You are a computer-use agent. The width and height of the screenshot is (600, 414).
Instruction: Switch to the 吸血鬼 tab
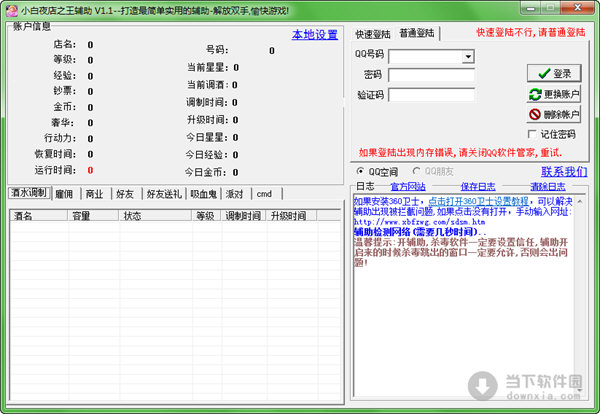click(x=204, y=194)
